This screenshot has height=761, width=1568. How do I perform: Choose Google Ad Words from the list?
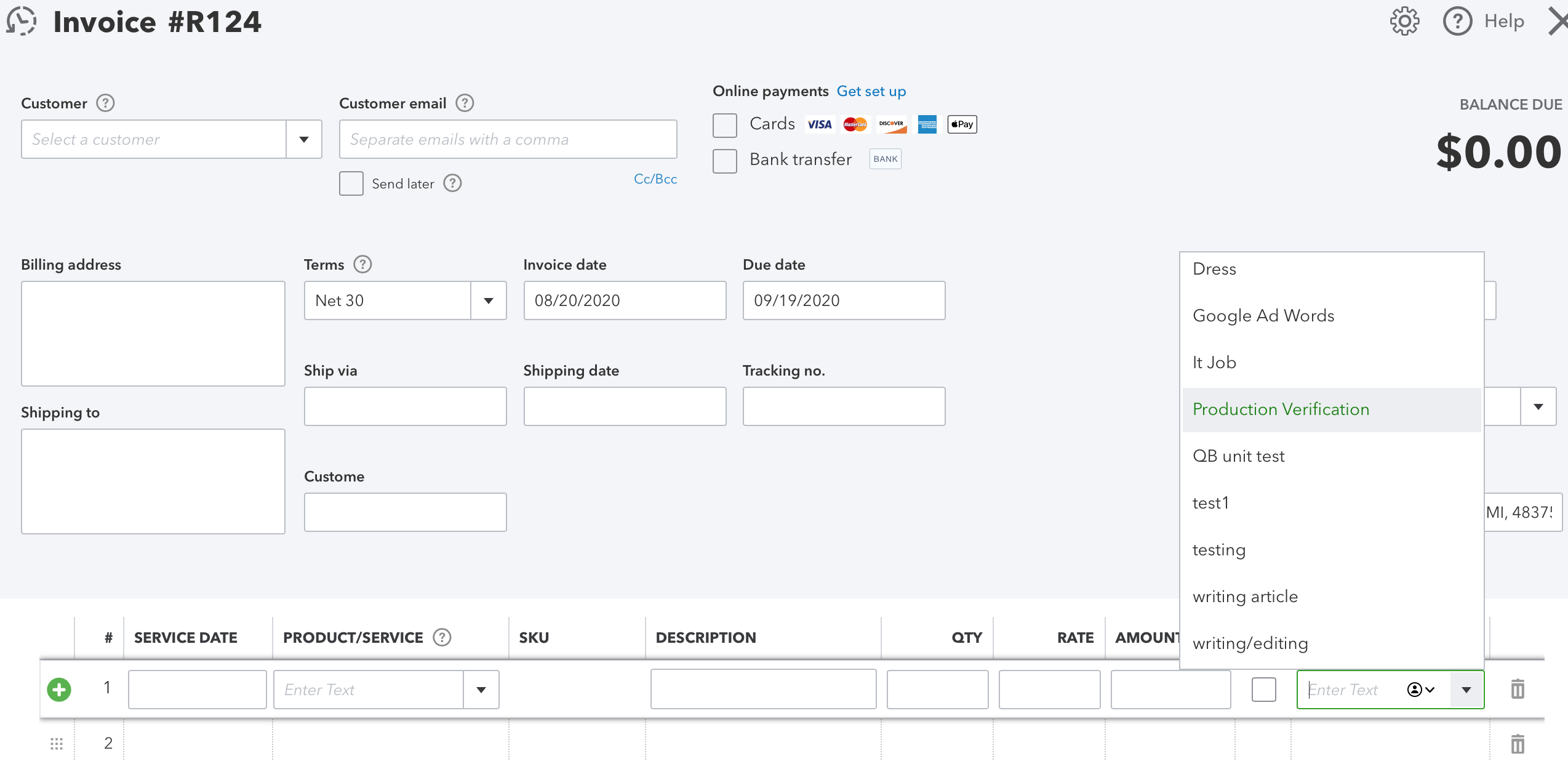(x=1264, y=316)
